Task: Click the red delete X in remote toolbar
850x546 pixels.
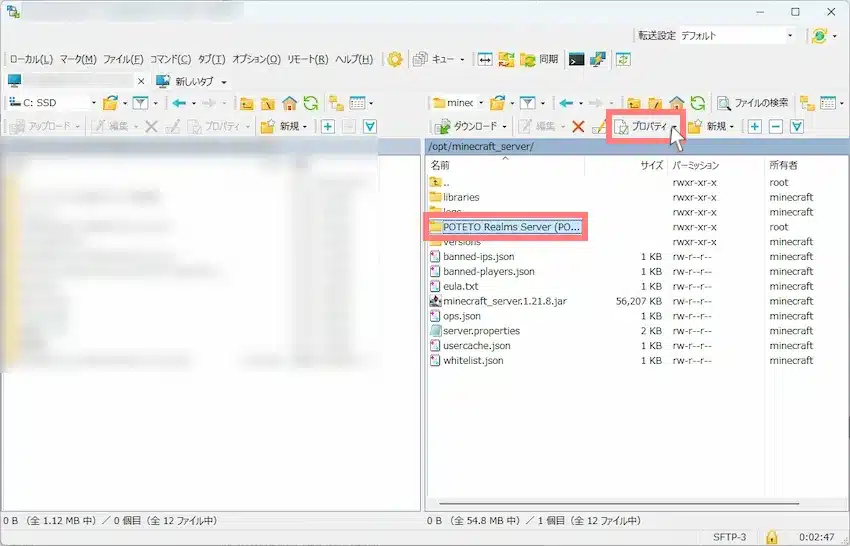Action: tap(577, 126)
